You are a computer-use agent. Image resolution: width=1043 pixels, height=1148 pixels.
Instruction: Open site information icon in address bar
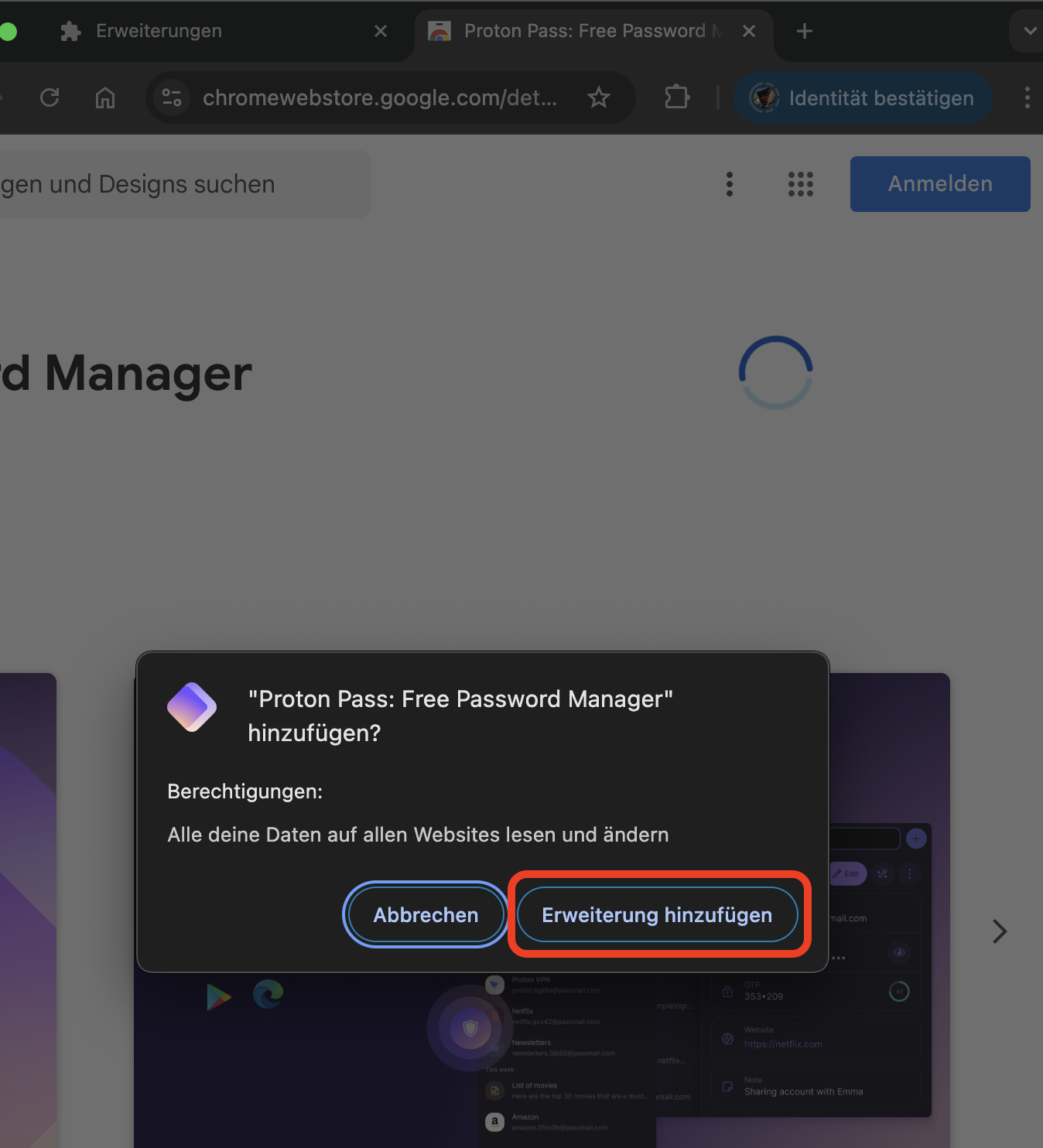[172, 97]
